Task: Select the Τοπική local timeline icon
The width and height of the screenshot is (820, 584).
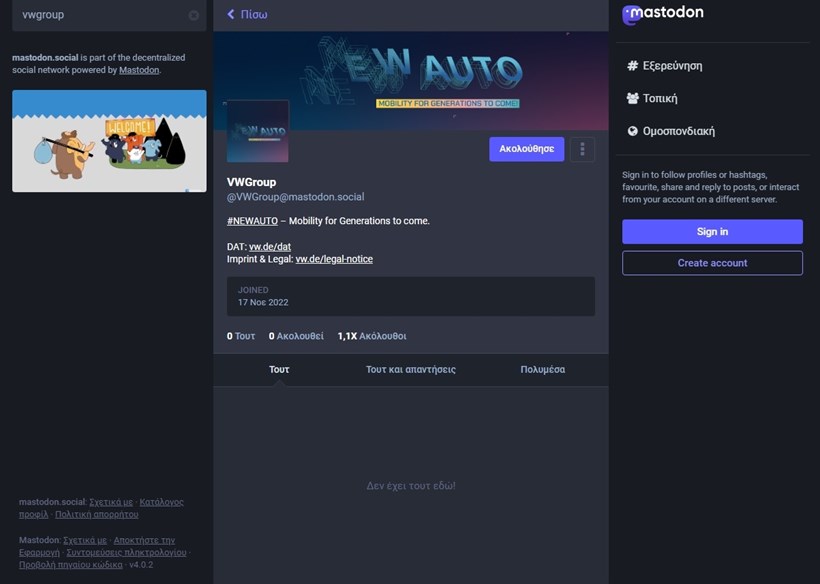Action: click(x=632, y=97)
